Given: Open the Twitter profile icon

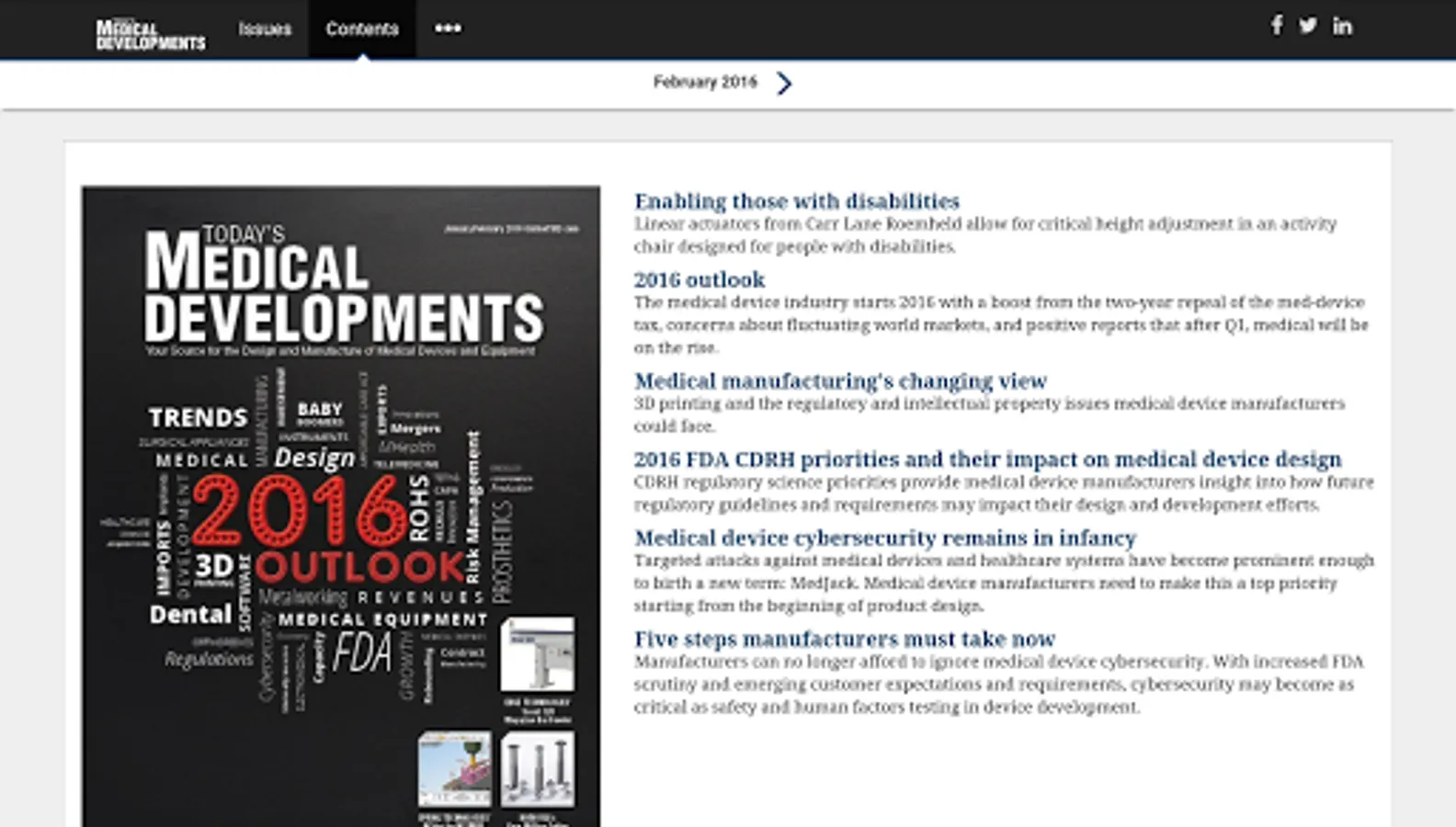Looking at the screenshot, I should coord(1308,26).
